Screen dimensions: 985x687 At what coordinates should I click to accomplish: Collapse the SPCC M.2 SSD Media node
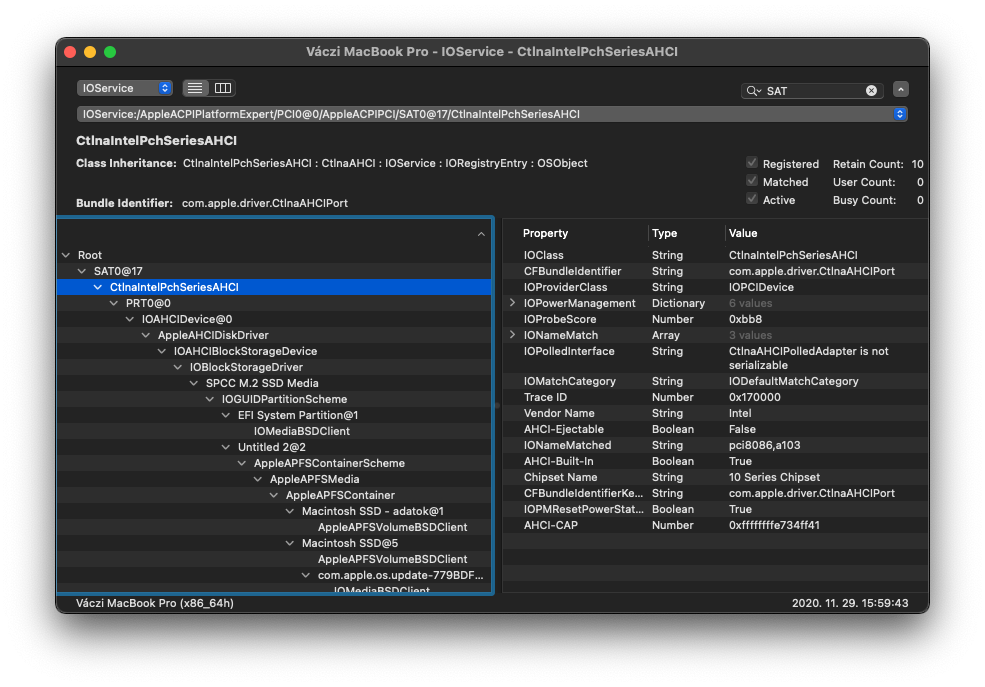[193, 383]
